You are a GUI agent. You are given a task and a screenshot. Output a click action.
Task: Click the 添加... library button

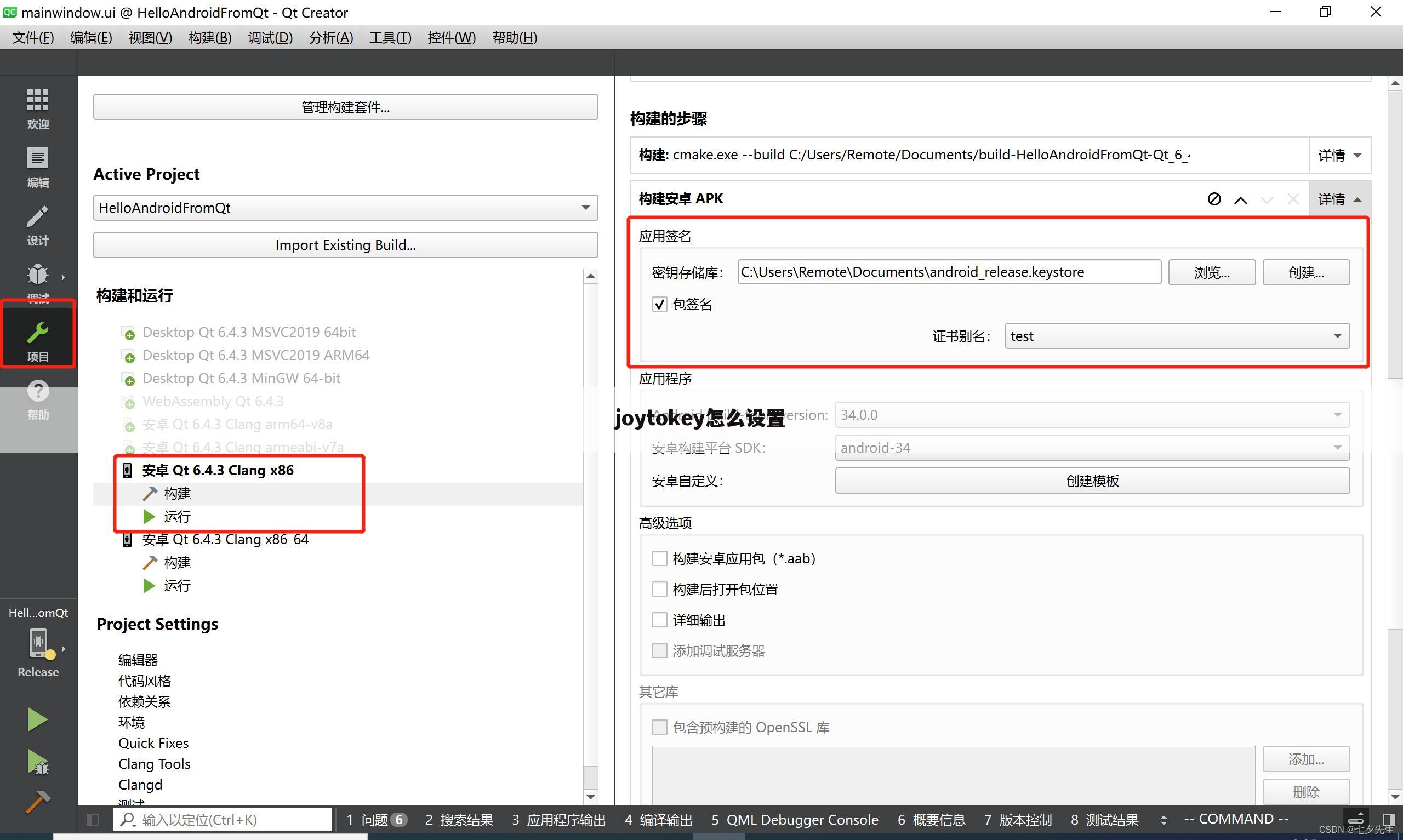(x=1305, y=759)
